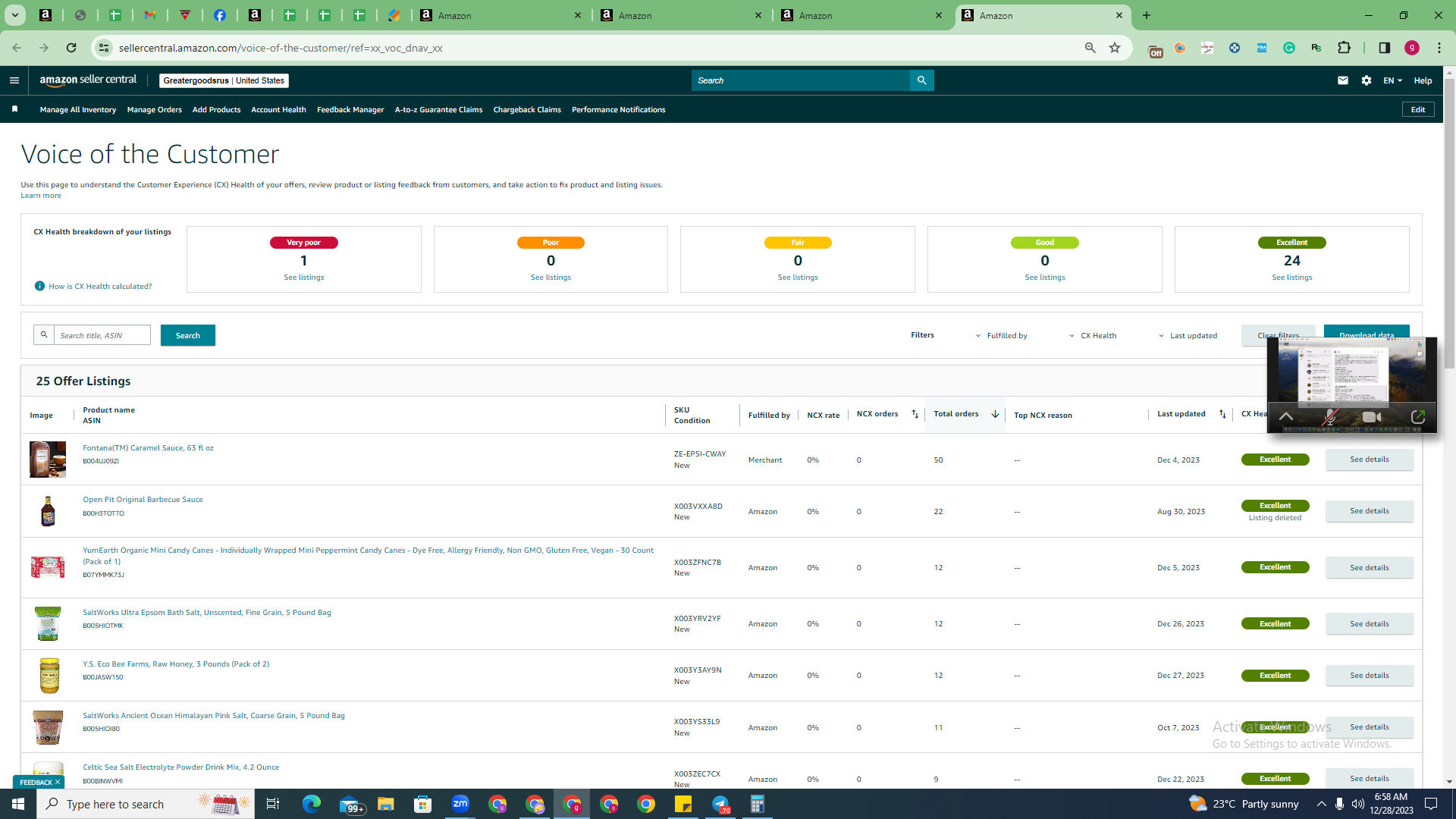Open the Chrome zoom magnifier in address bar

pyautogui.click(x=1090, y=48)
